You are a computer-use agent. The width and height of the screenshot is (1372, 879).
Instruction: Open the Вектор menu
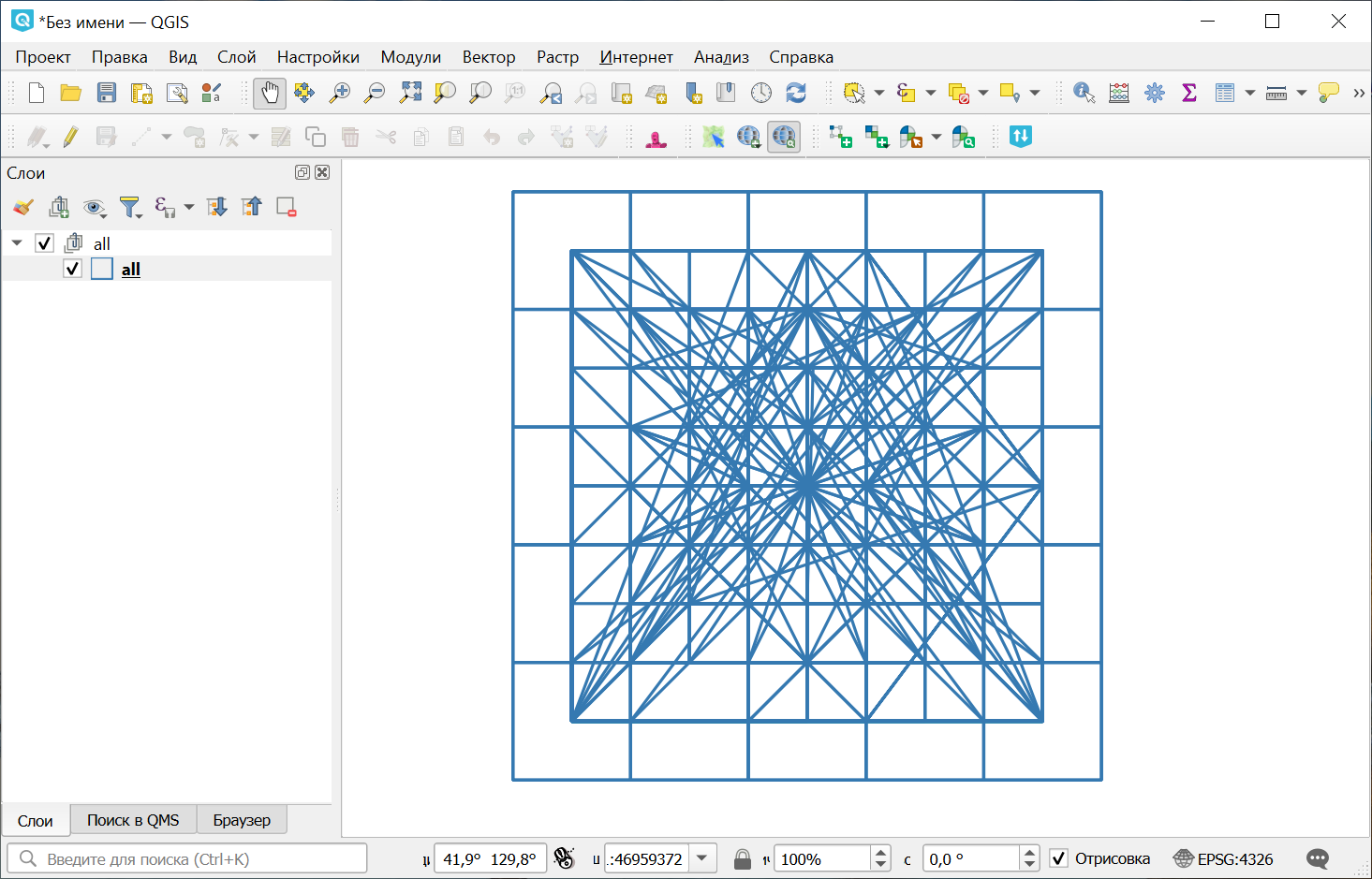[488, 57]
